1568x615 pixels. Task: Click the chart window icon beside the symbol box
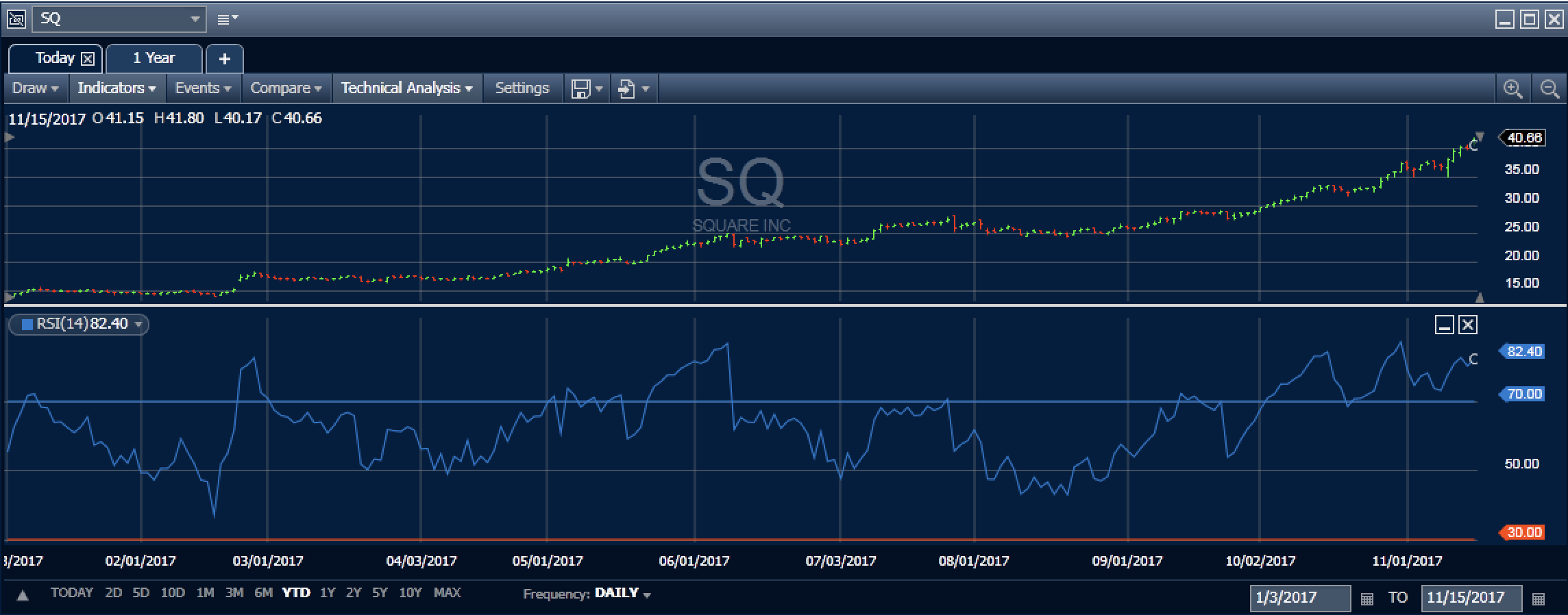[16, 19]
